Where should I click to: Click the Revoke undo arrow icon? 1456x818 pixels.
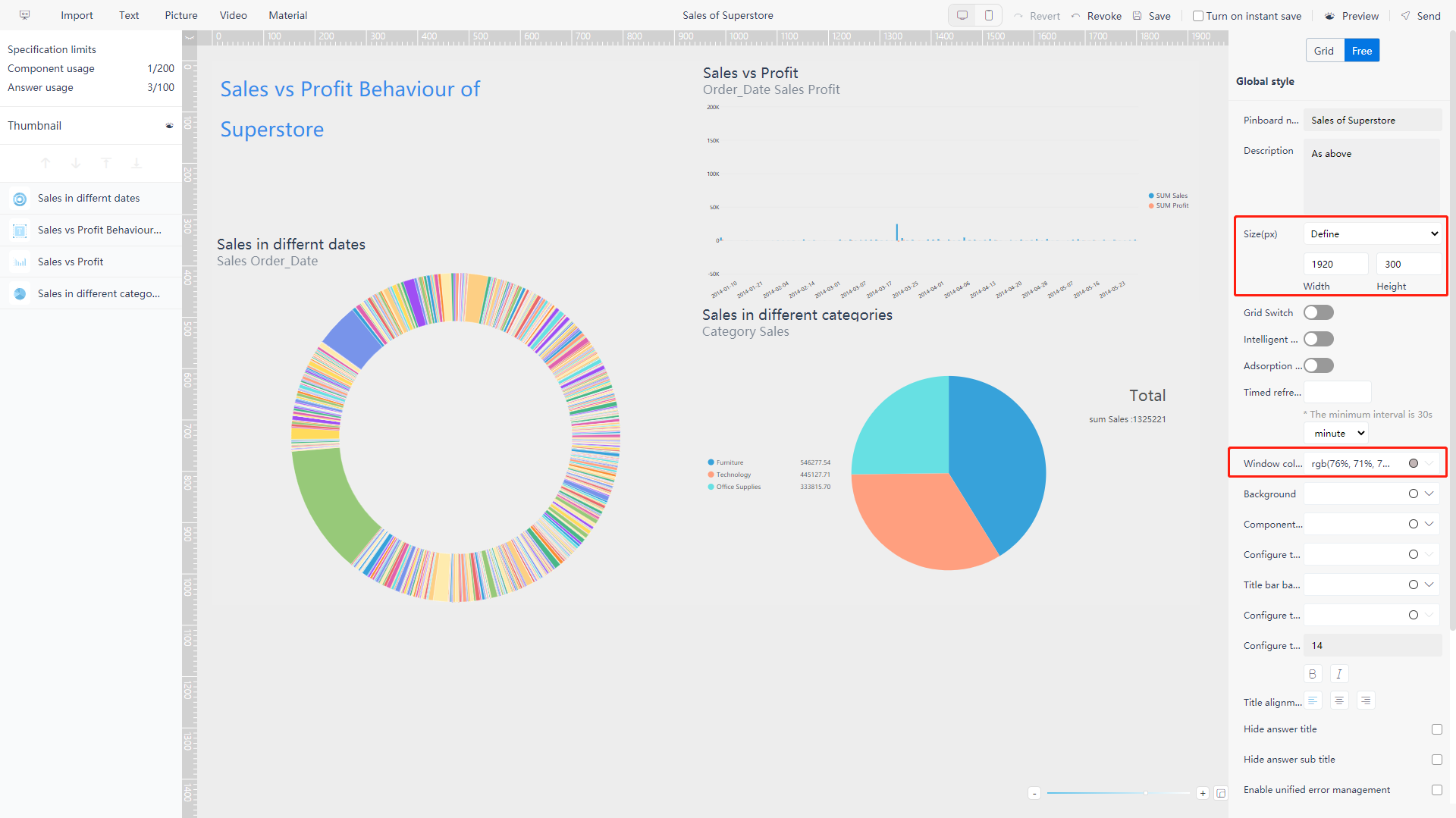1075,16
